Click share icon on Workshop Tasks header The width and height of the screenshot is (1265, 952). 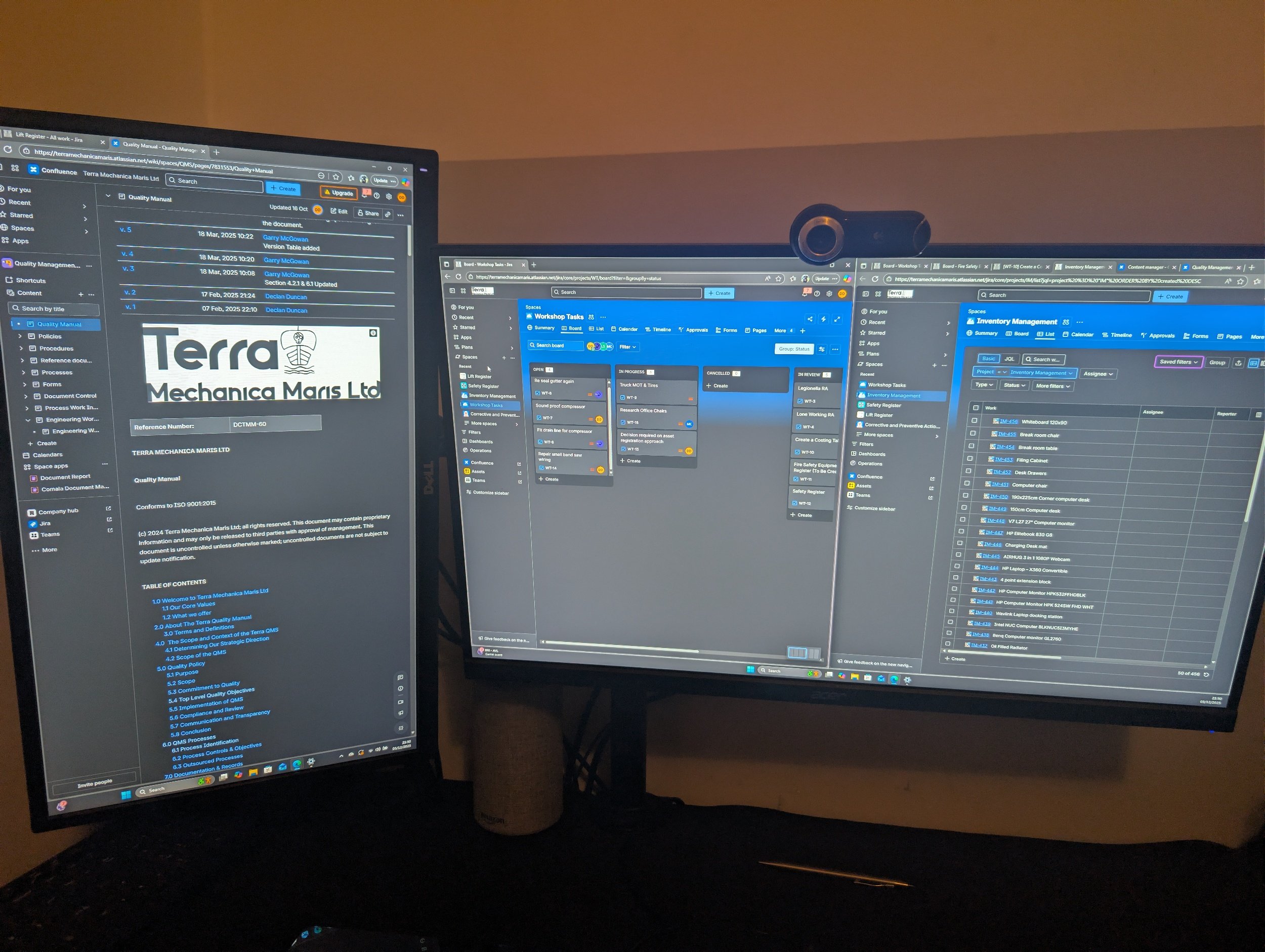click(810, 319)
